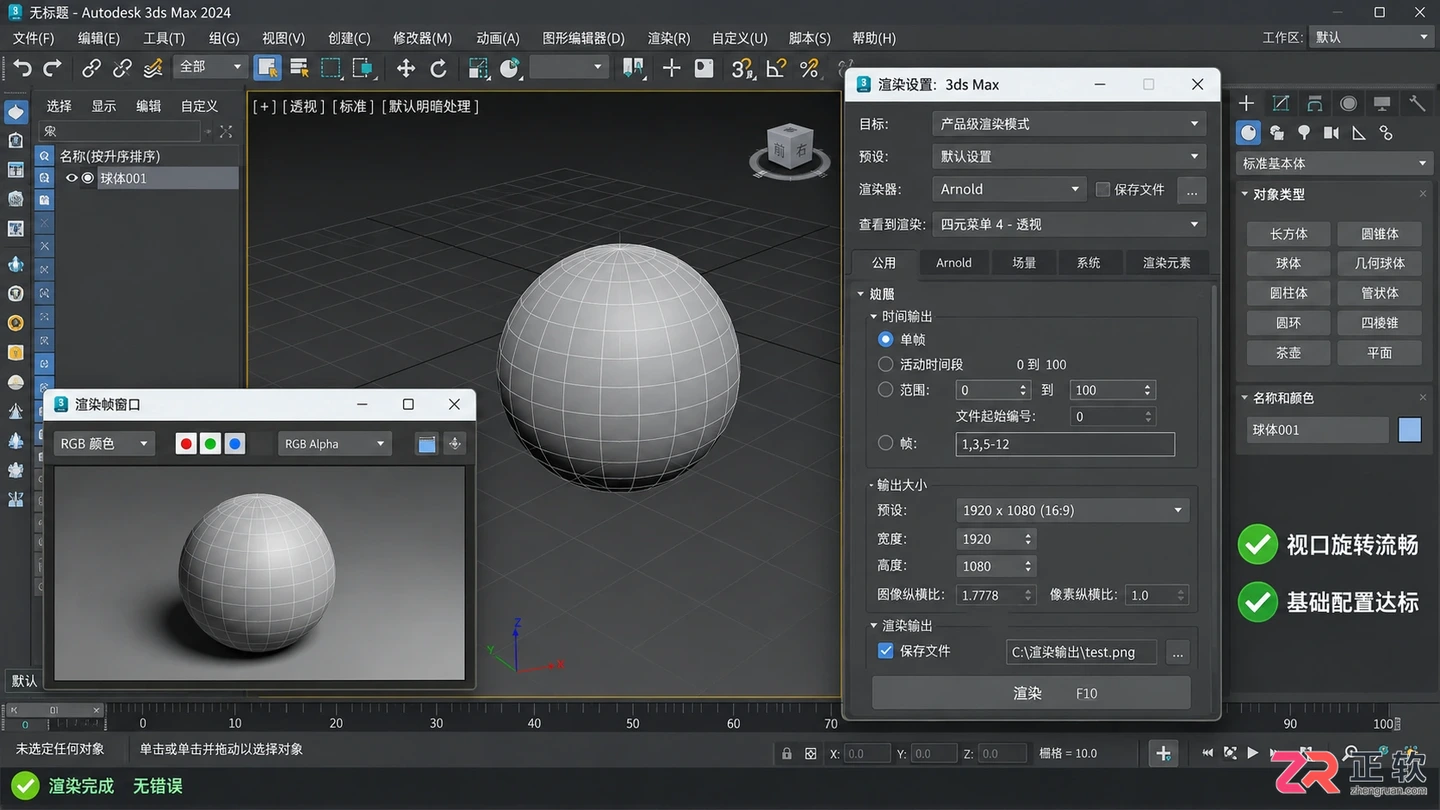
Task: Open the 查看到渲染 view dropdown
Action: click(1068, 224)
